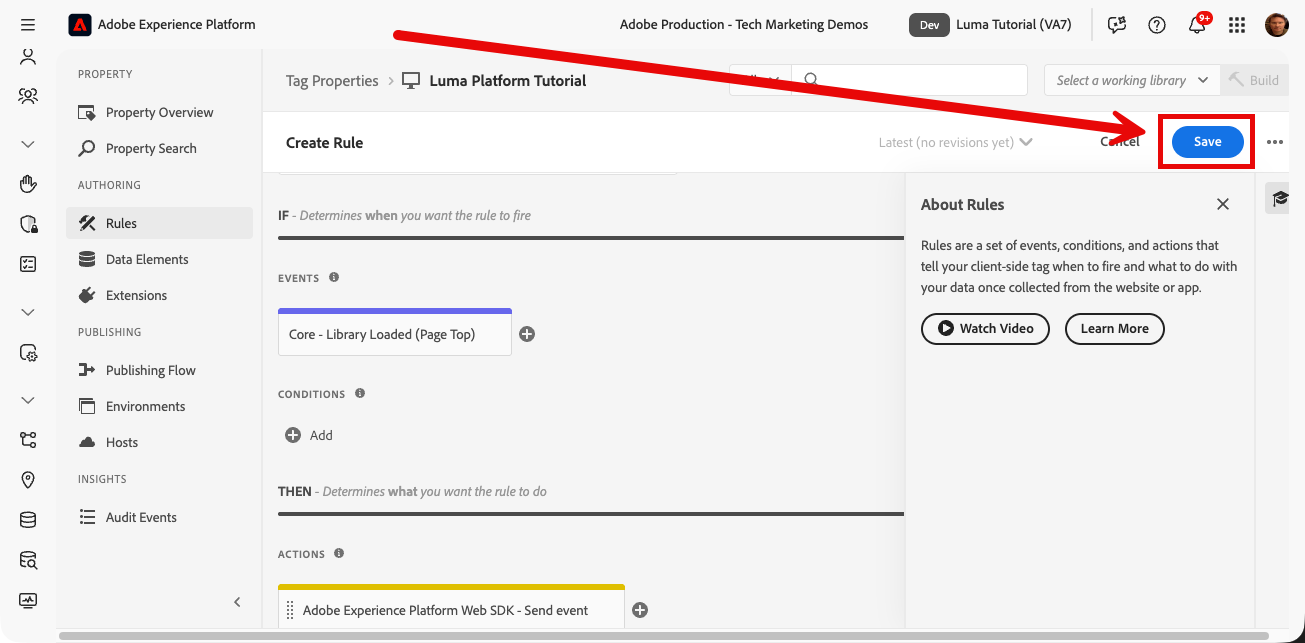This screenshot has width=1305, height=643.
Task: Open Select a working library dropdown
Action: (1132, 80)
